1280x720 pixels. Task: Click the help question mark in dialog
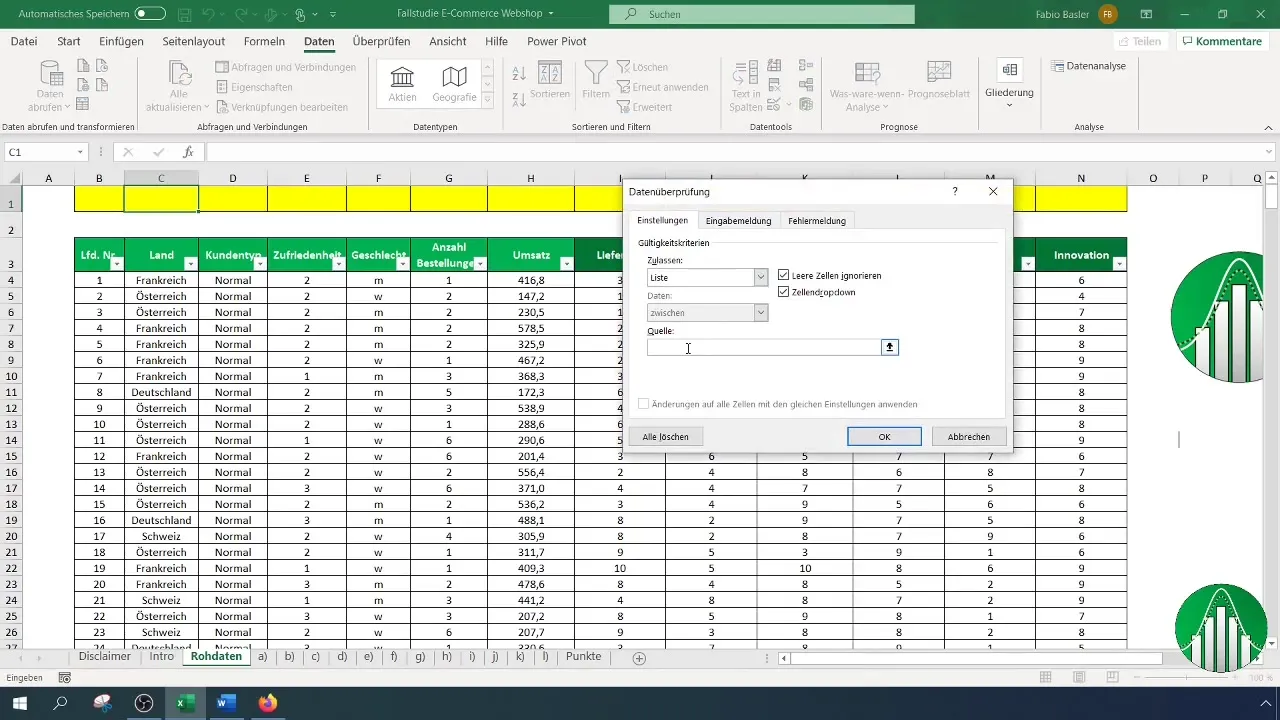pos(955,191)
